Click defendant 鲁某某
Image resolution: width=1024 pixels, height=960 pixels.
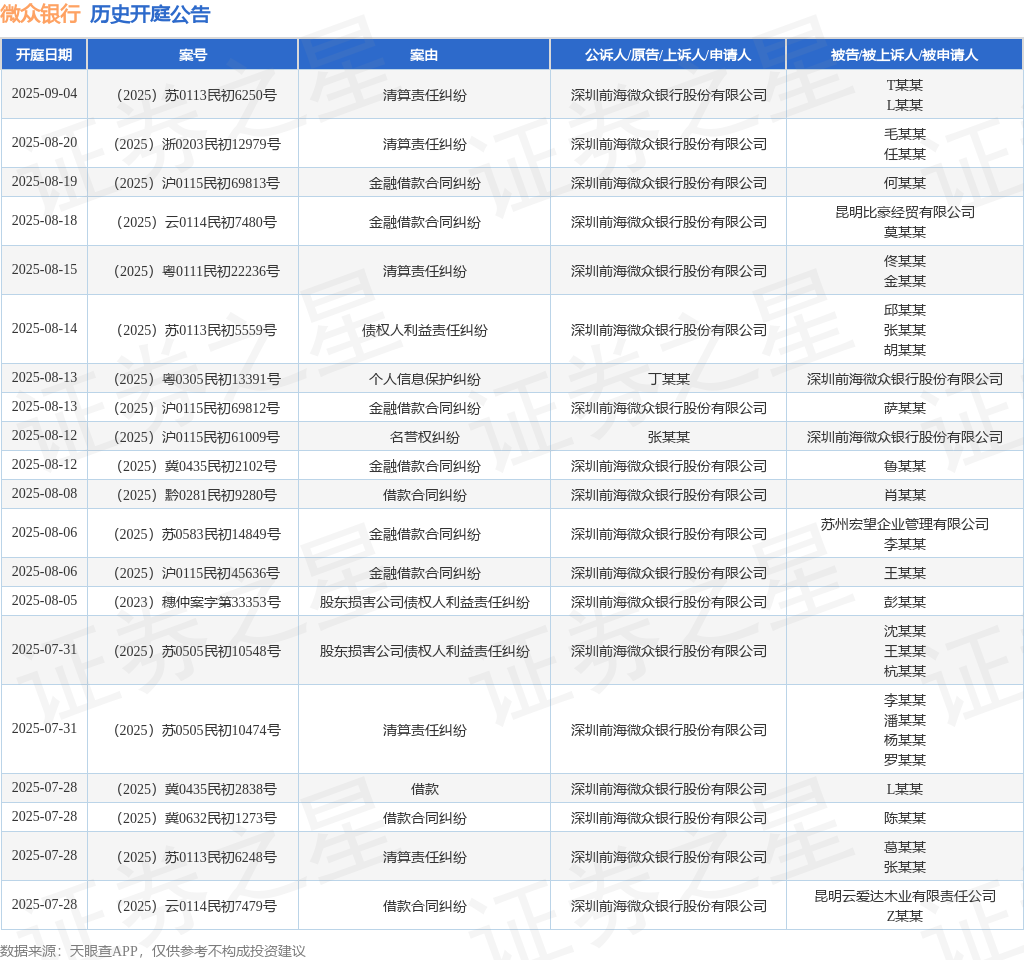point(904,466)
